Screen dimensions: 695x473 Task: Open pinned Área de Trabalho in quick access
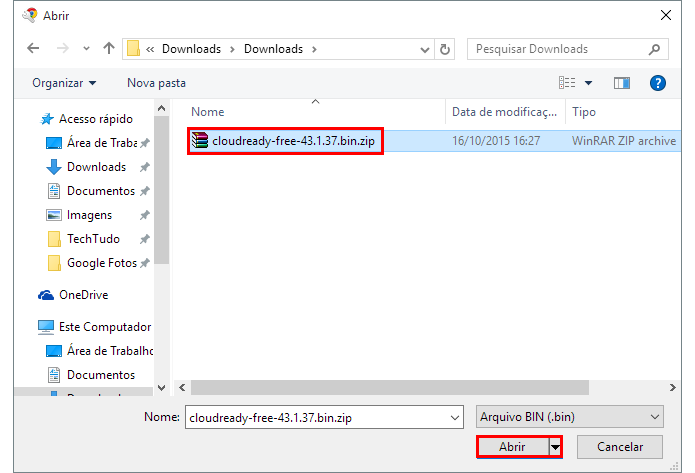click(x=102, y=143)
